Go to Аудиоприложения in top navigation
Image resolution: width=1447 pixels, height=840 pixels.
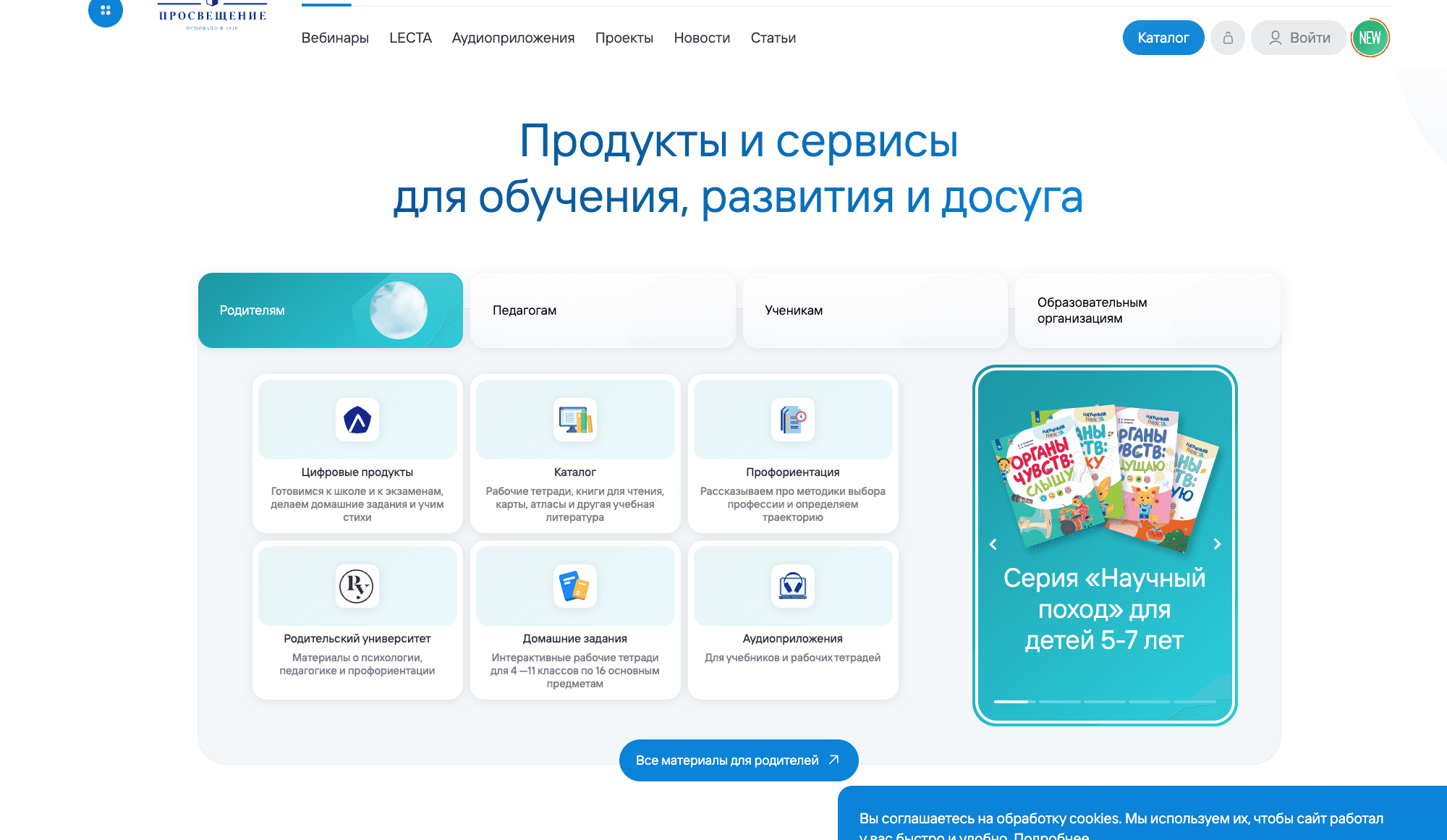513,38
